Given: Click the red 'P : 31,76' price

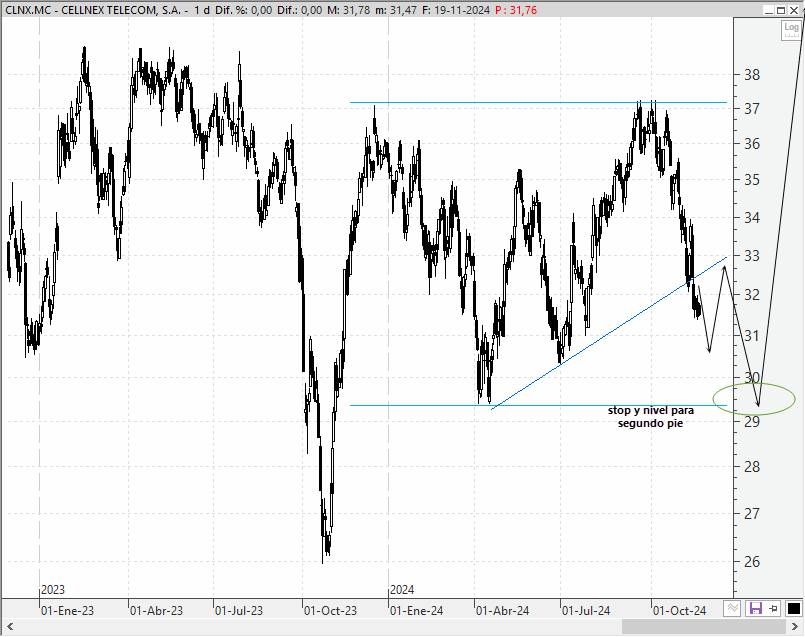Looking at the screenshot, I should click(x=516, y=10).
